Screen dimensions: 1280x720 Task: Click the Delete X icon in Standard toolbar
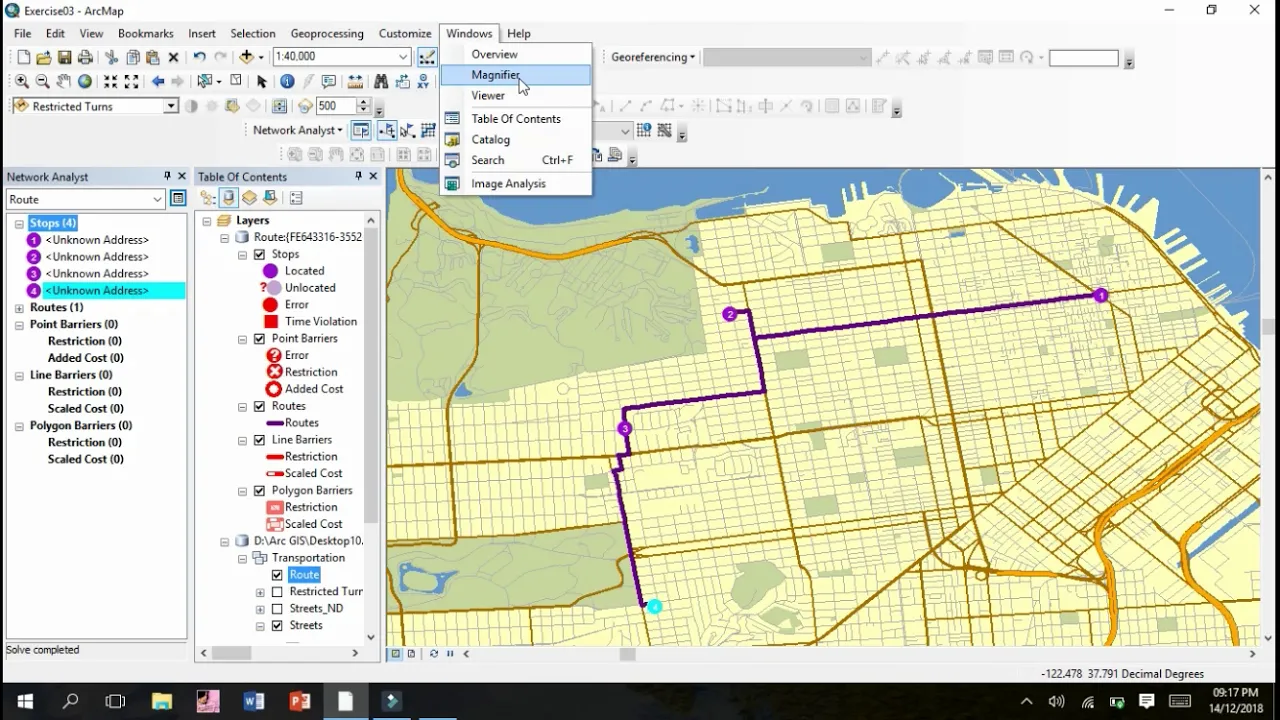coord(173,58)
